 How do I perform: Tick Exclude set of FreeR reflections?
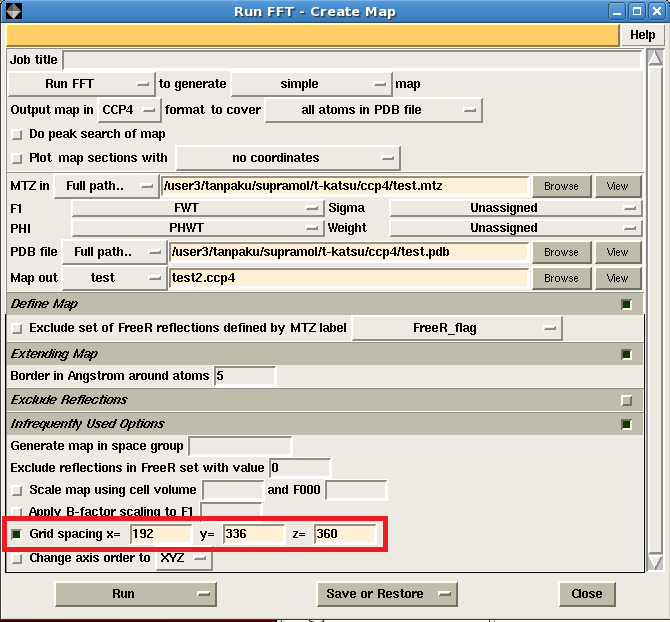click(17, 328)
